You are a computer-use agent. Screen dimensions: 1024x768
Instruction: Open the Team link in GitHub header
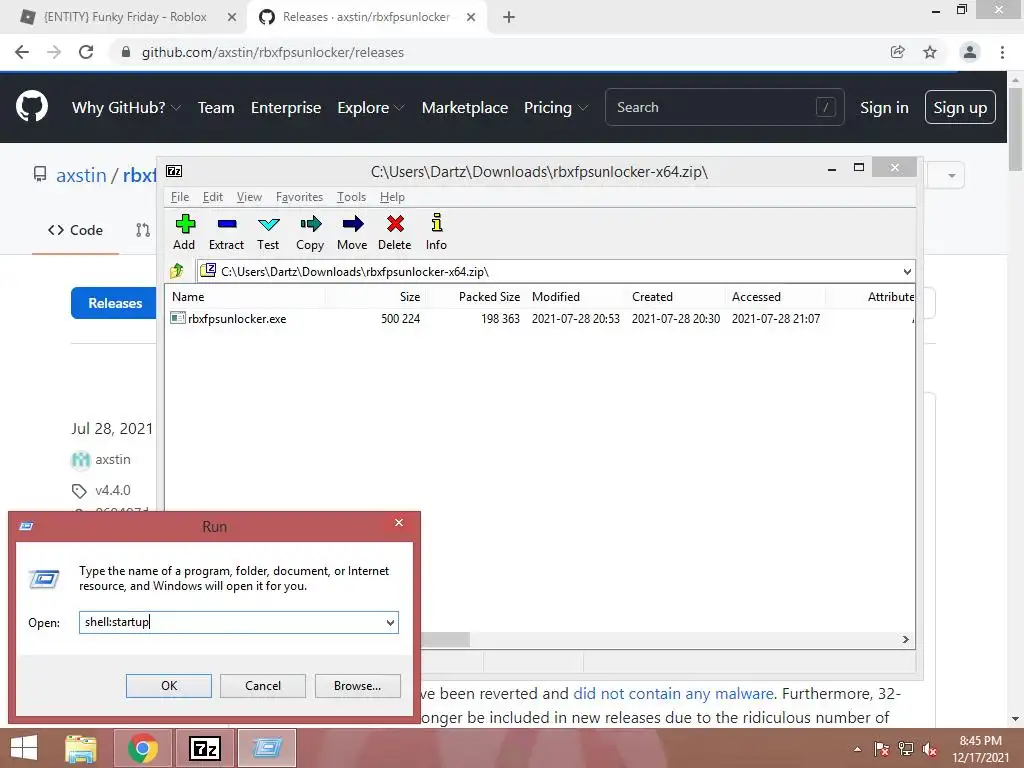(x=216, y=108)
